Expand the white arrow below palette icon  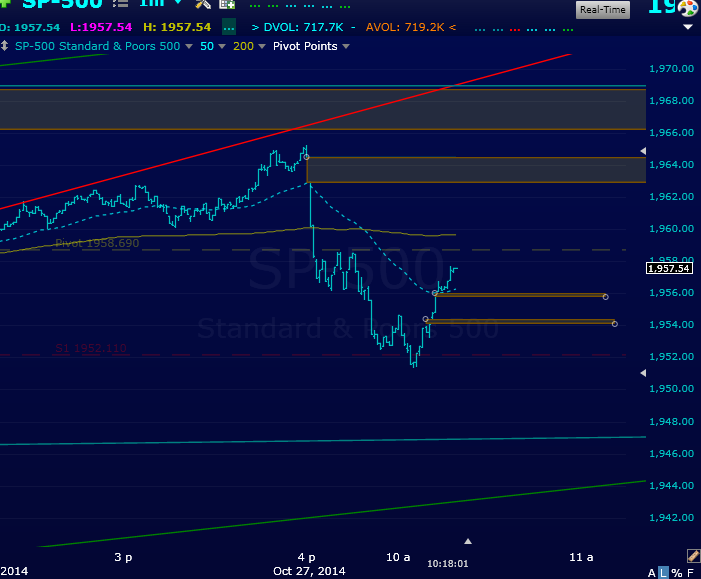(x=688, y=27)
